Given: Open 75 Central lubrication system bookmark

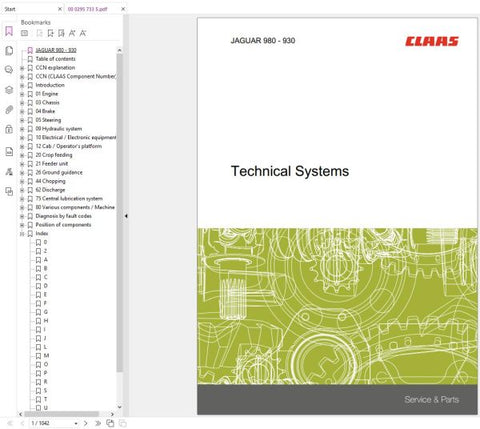Looking at the screenshot, I should 69,198.
